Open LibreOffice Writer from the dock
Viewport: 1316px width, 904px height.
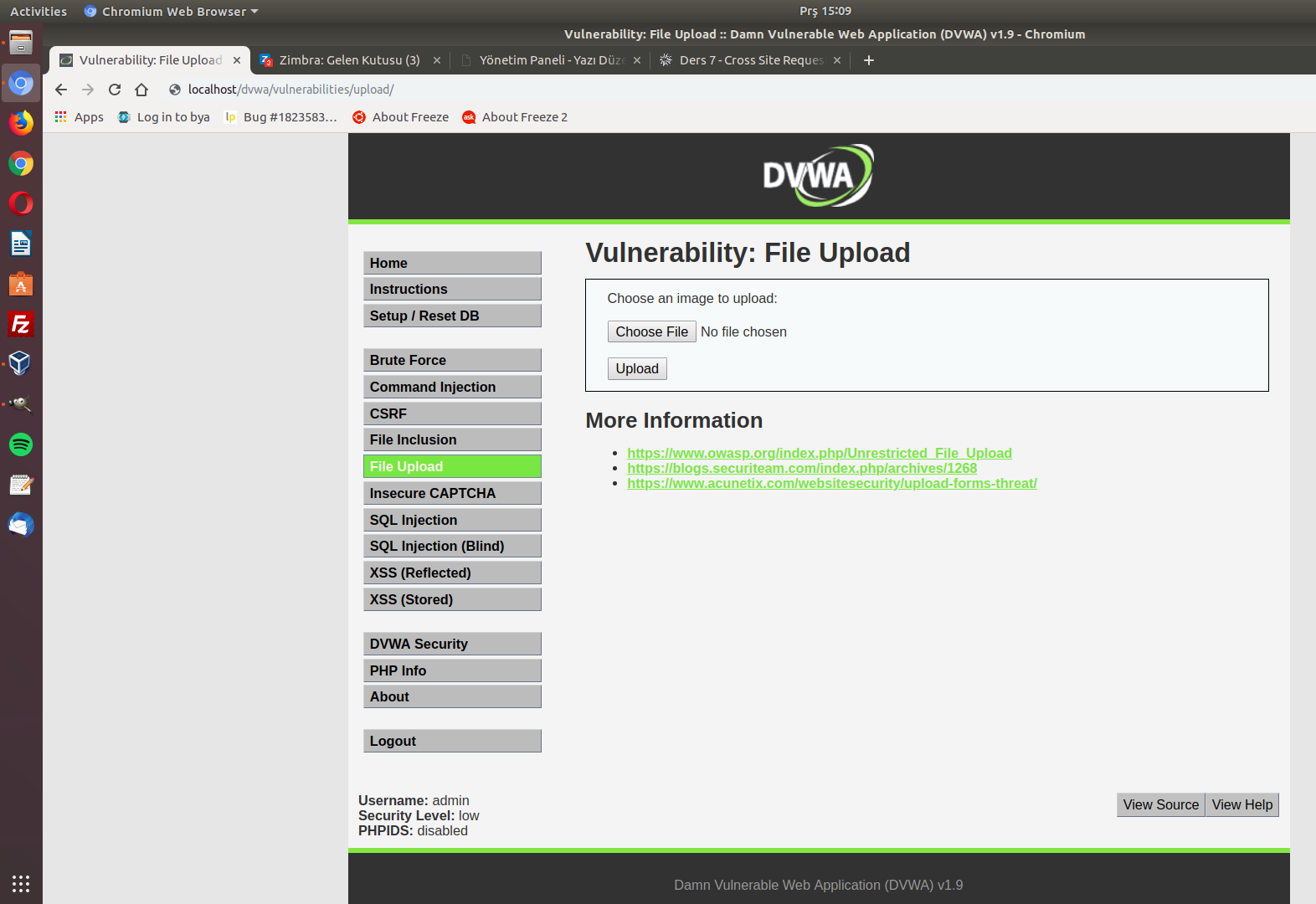[x=21, y=244]
